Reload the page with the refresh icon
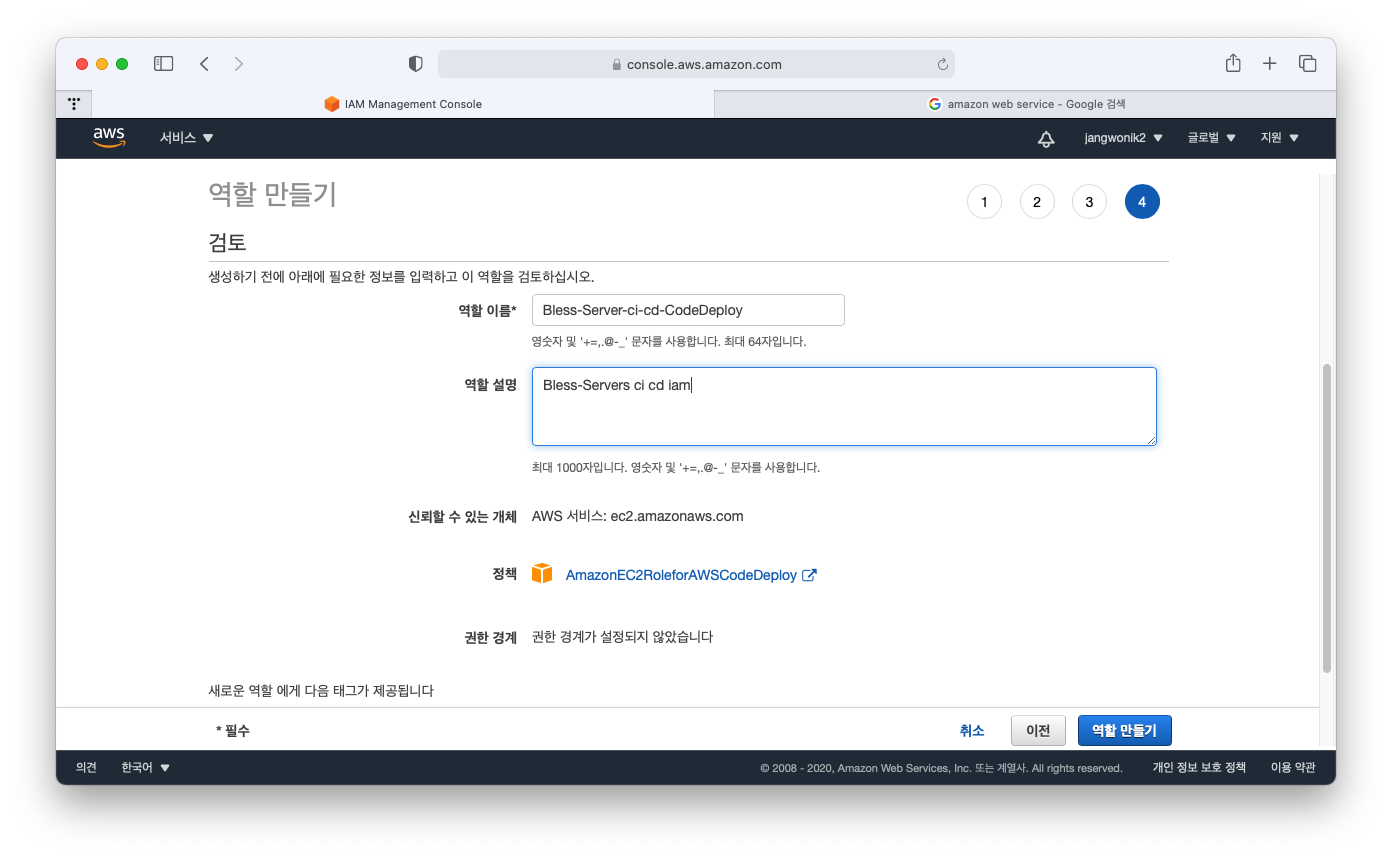The height and width of the screenshot is (859, 1392). coord(942,64)
